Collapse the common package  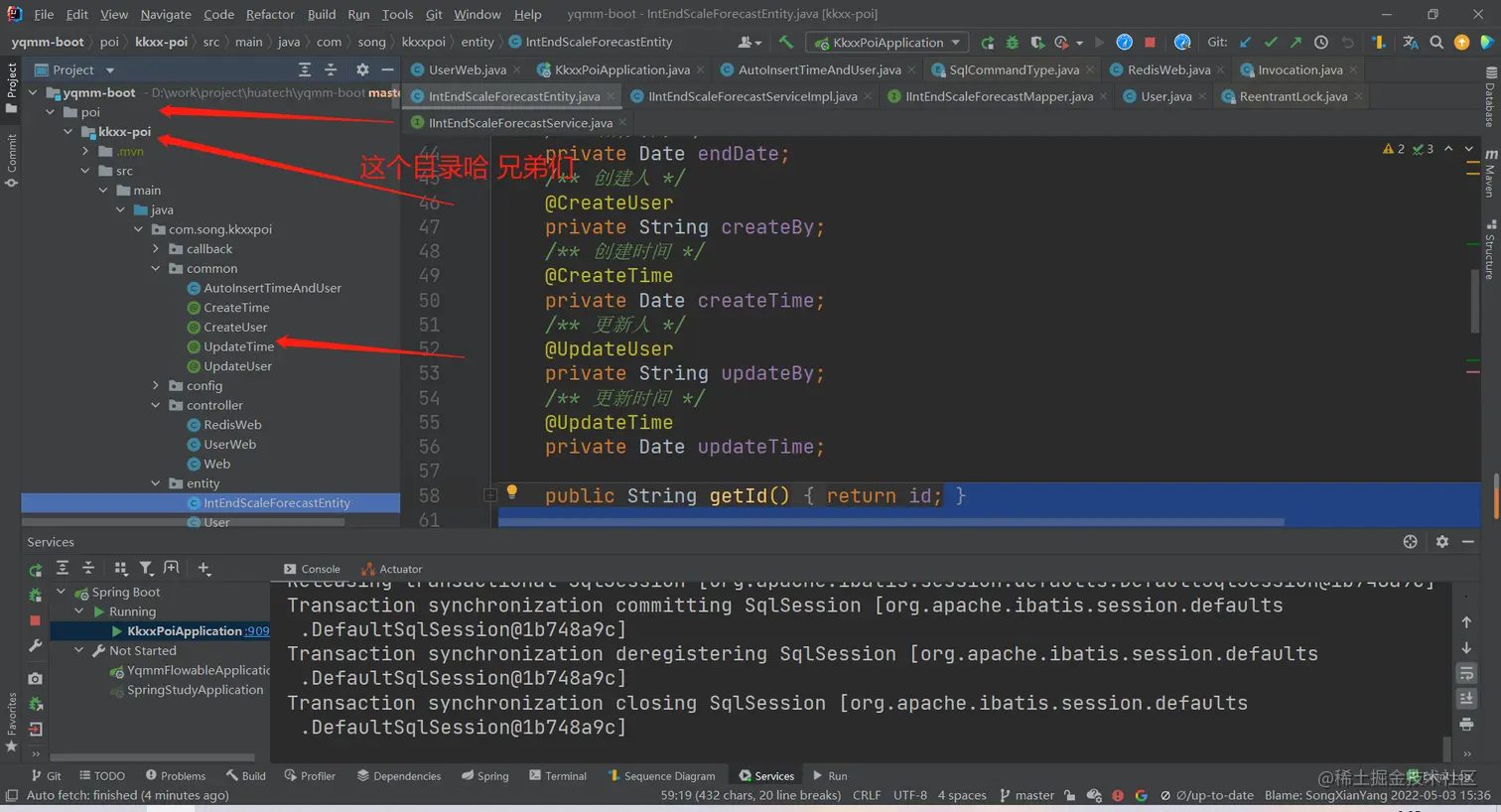pos(156,268)
